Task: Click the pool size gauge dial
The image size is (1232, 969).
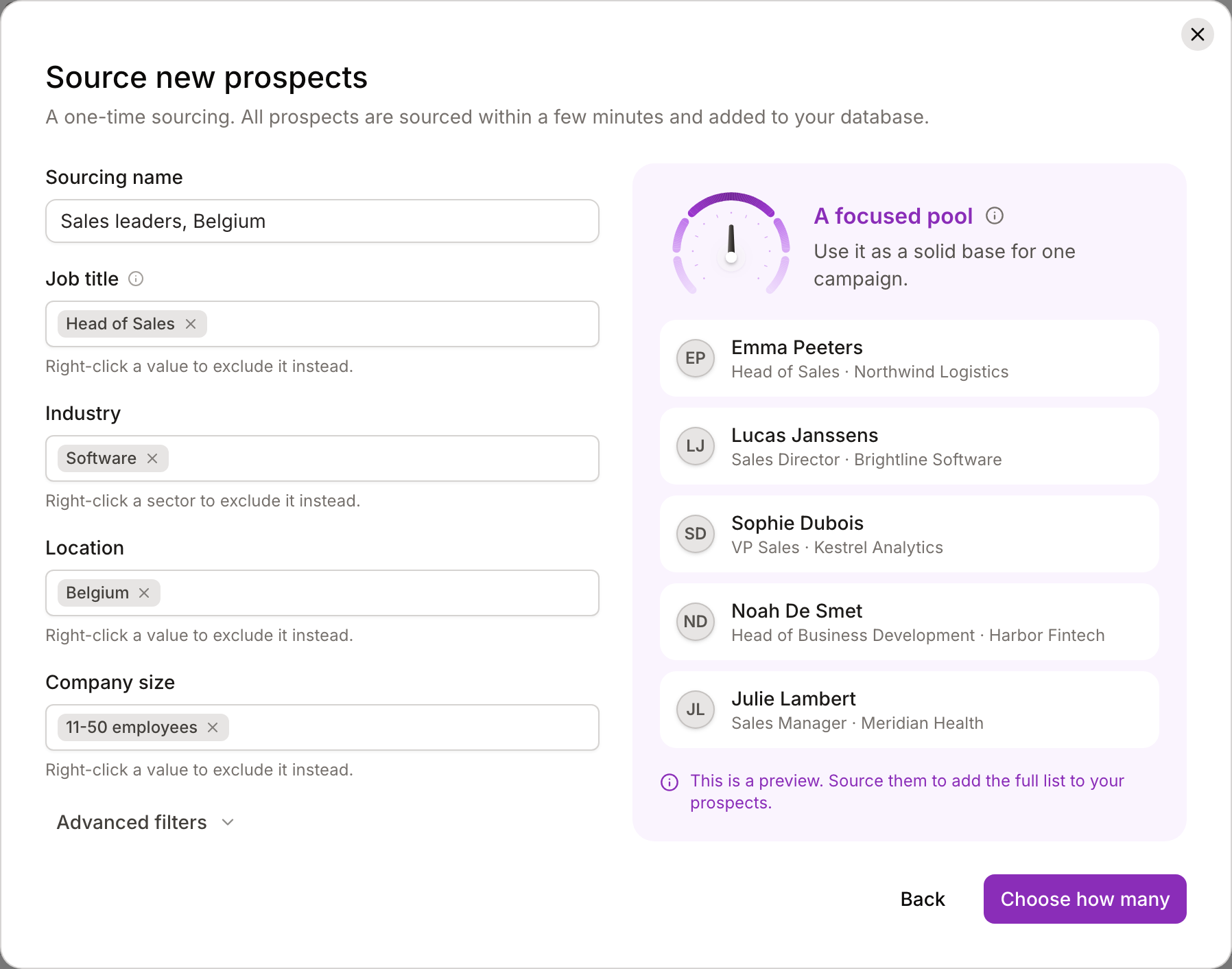Action: [x=731, y=244]
